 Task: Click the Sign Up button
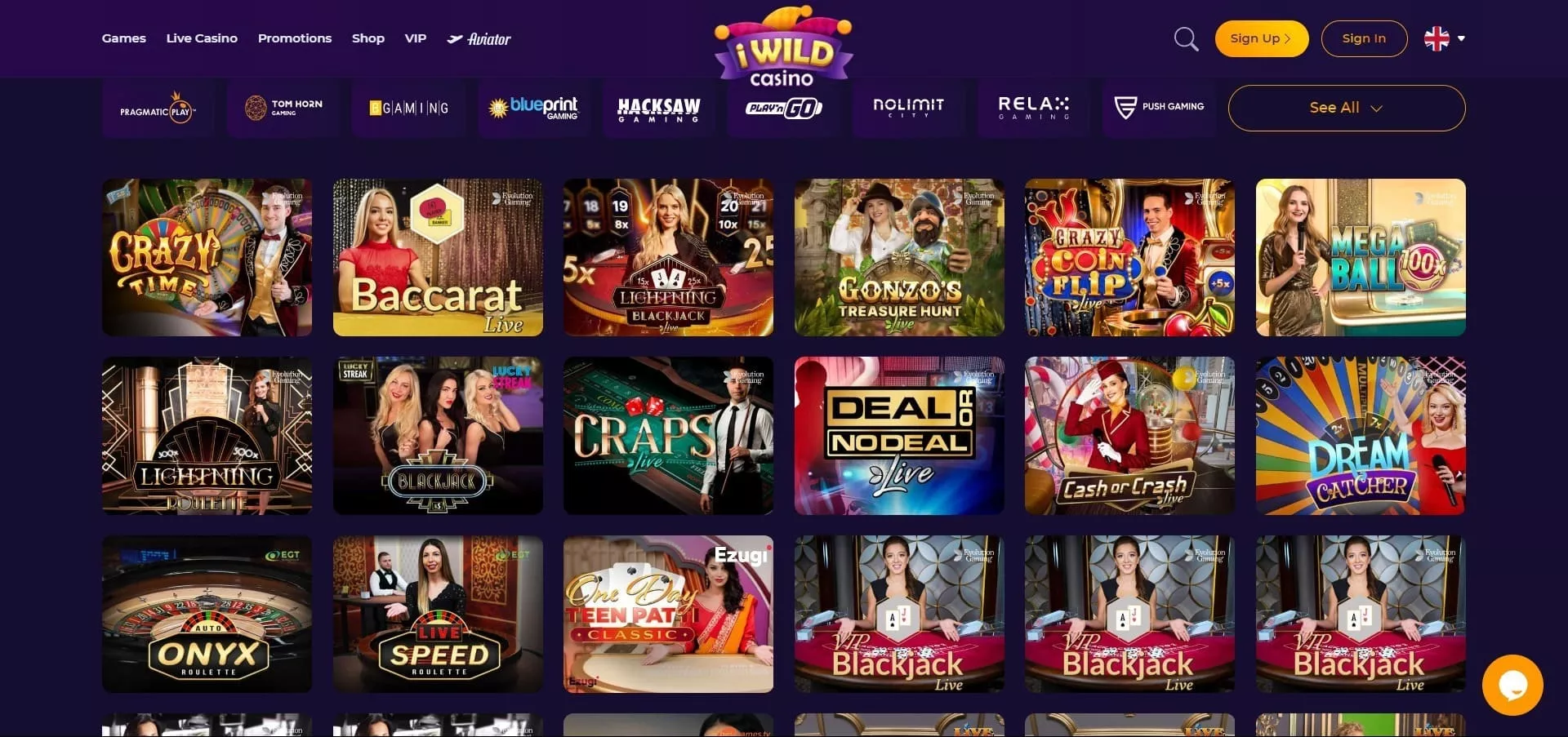pos(1262,38)
